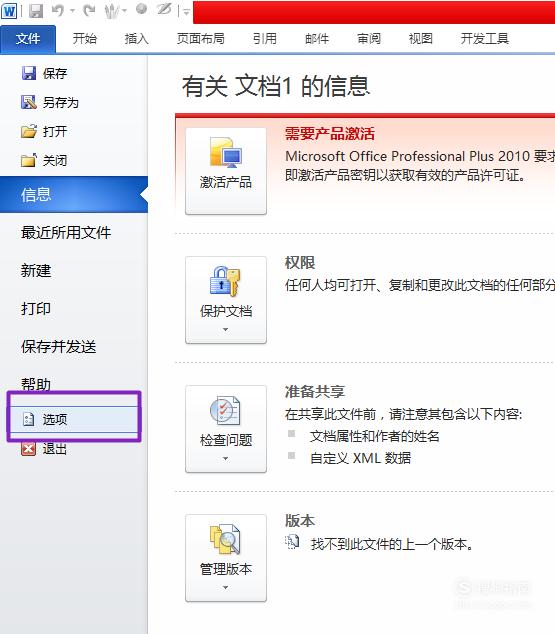Click the Word application icon in title bar

(9, 11)
